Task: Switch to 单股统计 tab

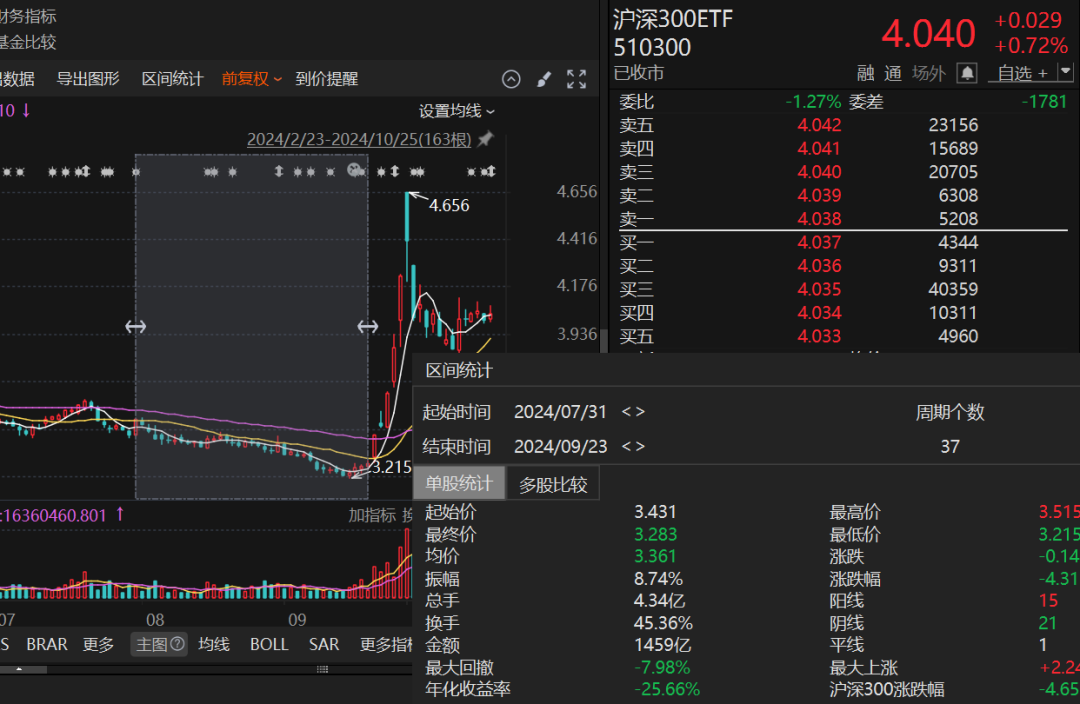Action: point(459,484)
